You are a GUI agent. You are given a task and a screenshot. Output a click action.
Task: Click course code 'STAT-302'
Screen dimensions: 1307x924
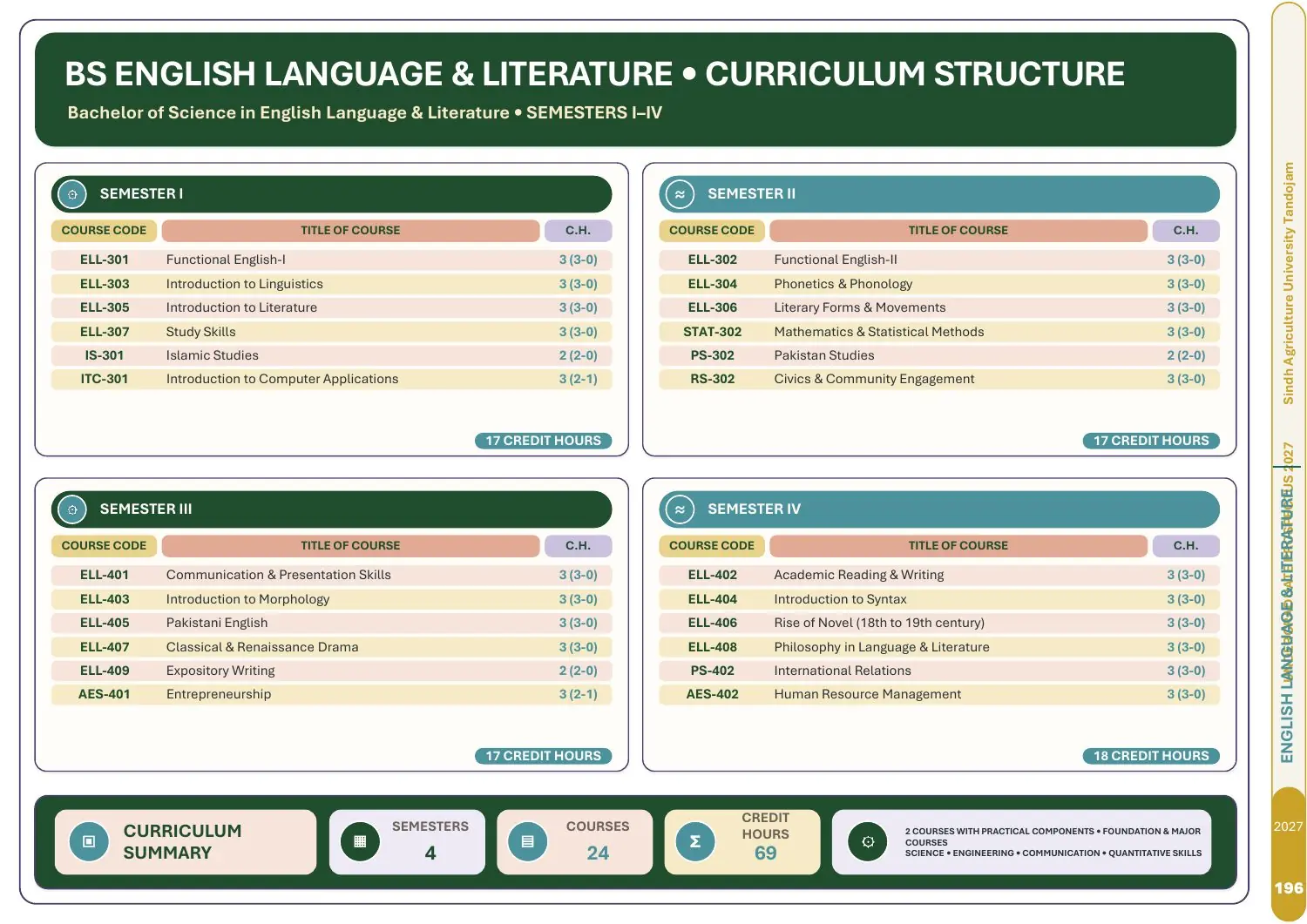[713, 332]
